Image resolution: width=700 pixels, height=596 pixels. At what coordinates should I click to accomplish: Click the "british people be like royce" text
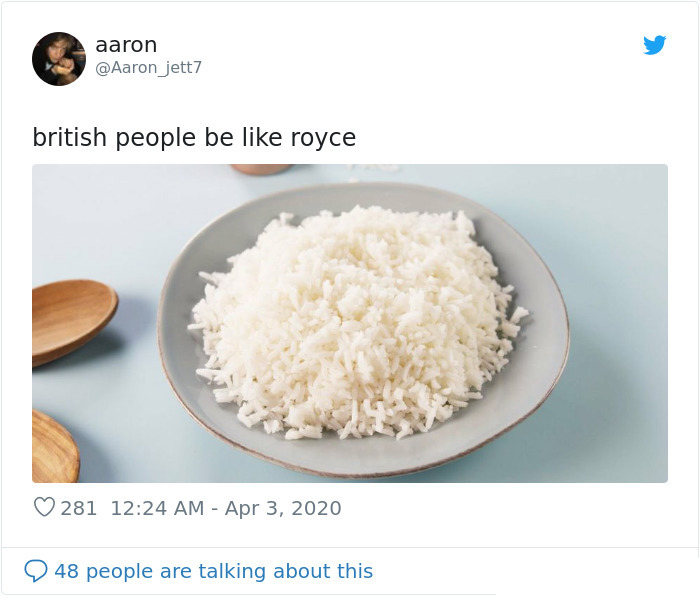point(194,137)
